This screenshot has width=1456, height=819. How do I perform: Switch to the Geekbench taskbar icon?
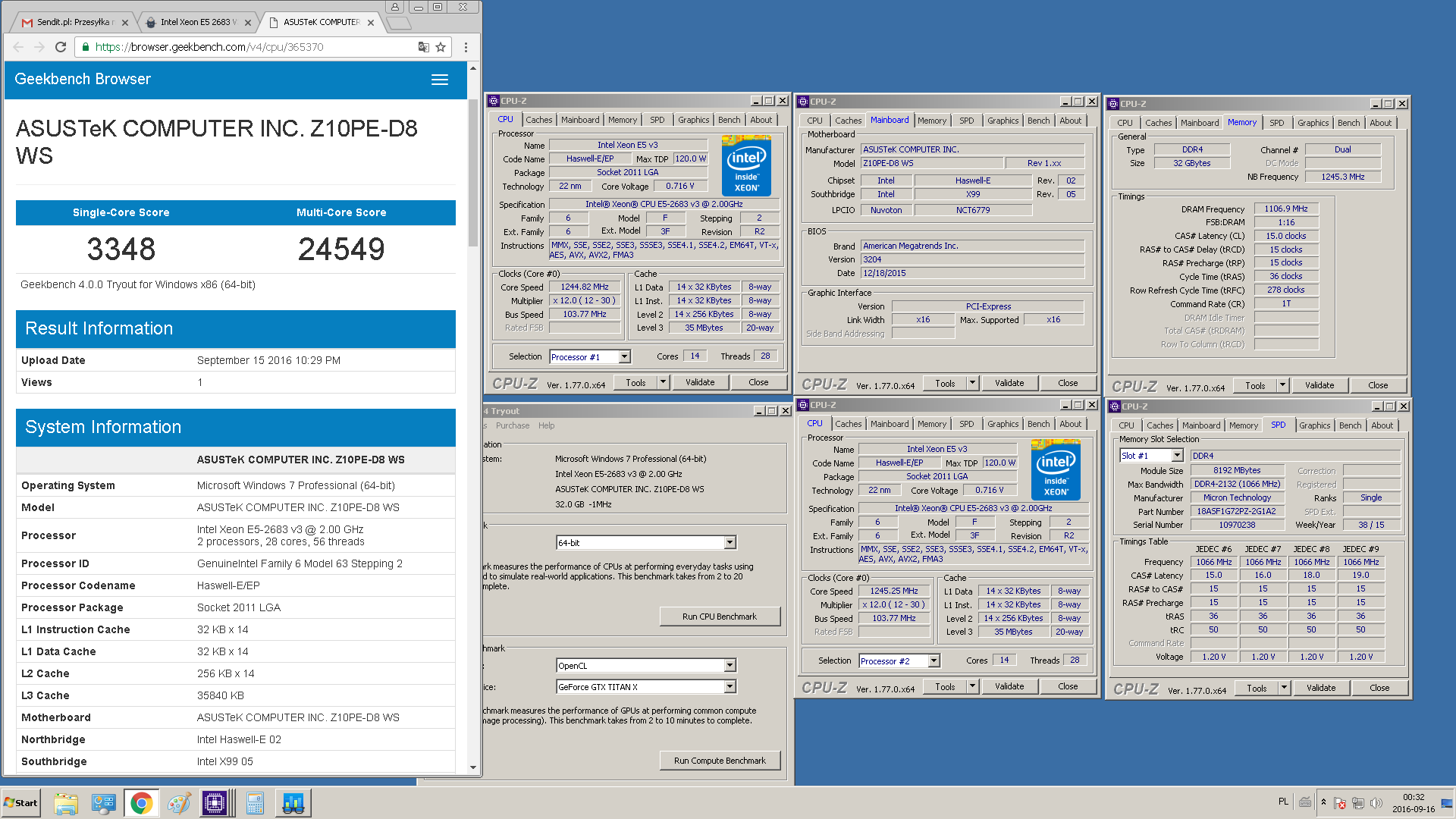(x=293, y=803)
